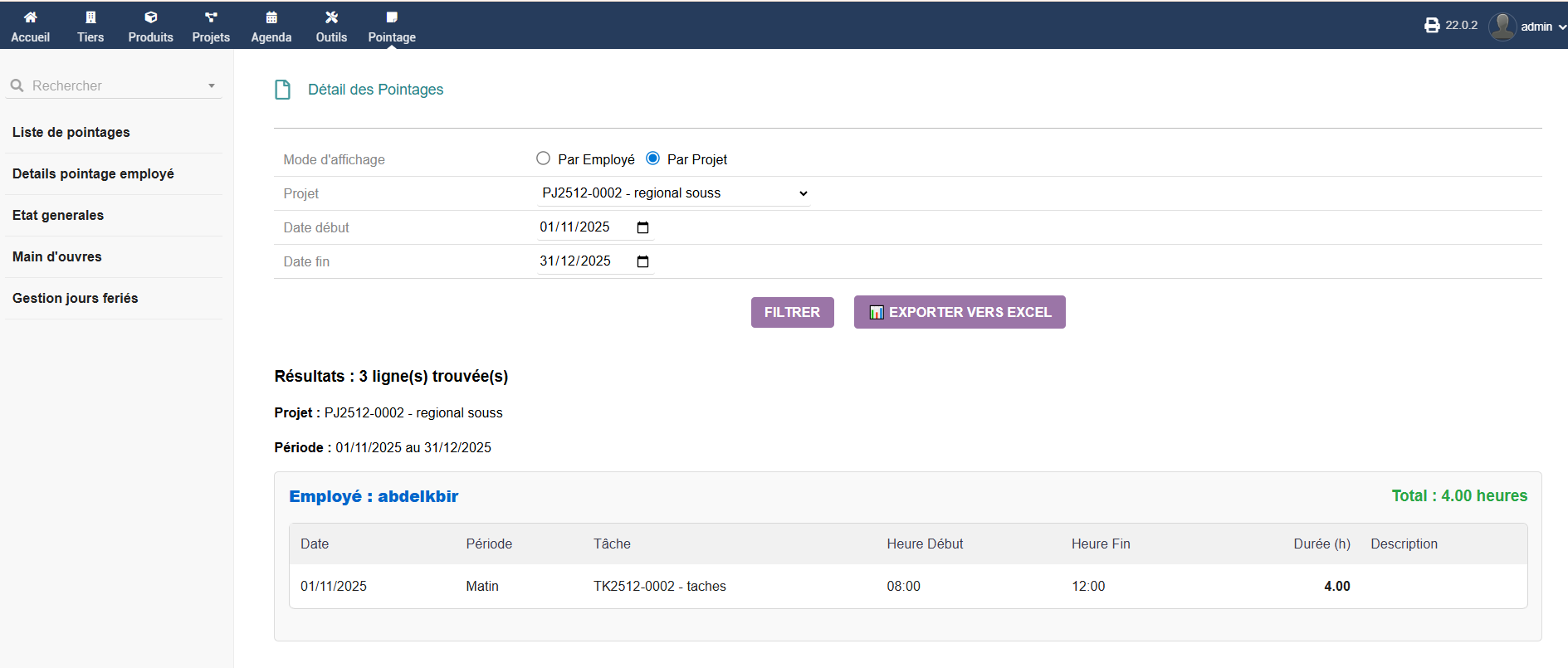Screen dimensions: 1568x668
Task: Click the Accueil home icon
Action: [31, 17]
